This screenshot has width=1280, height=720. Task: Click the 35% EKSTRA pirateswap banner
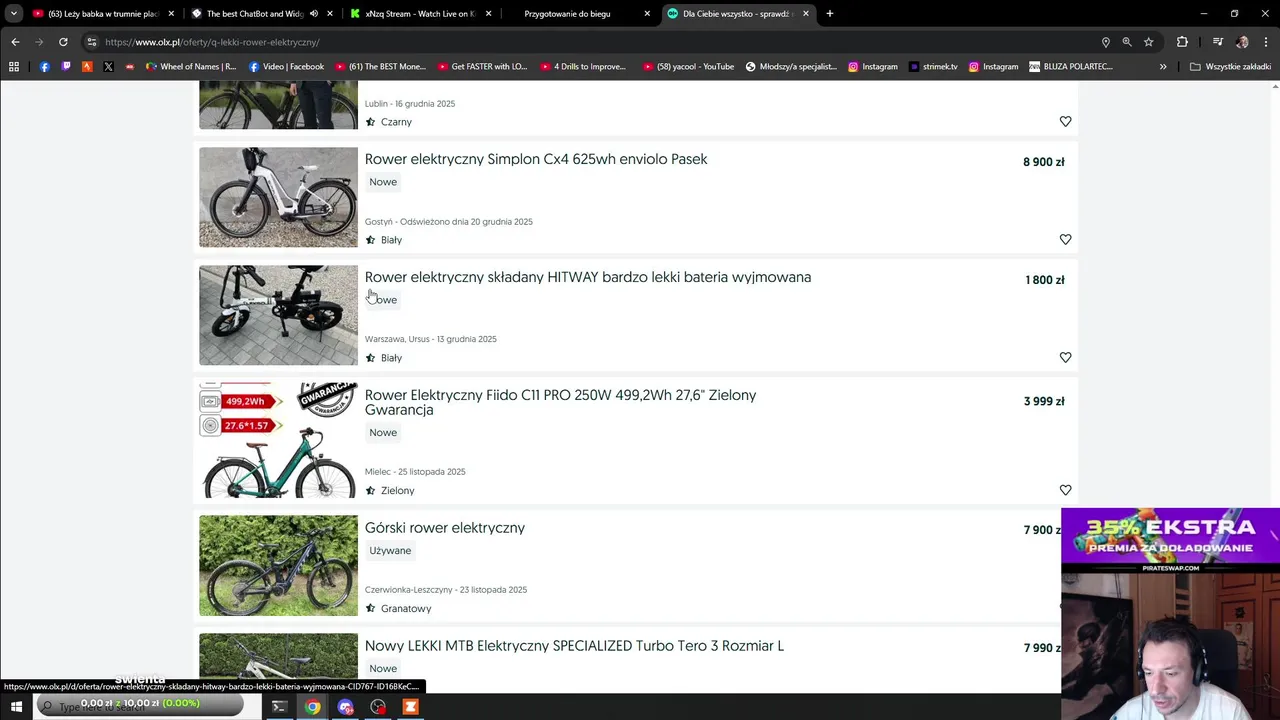[x=1170, y=540]
